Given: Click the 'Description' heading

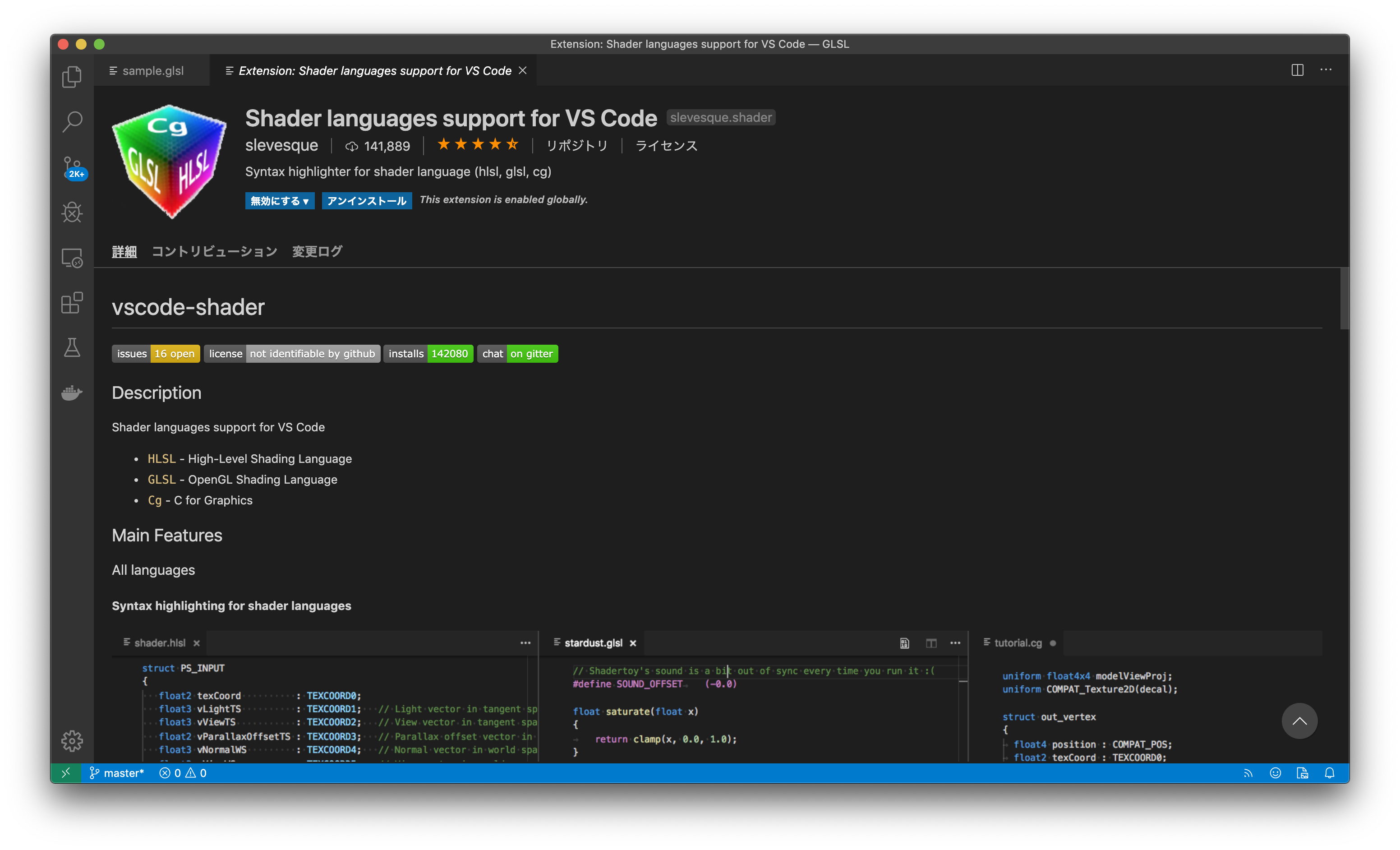Looking at the screenshot, I should point(157,393).
